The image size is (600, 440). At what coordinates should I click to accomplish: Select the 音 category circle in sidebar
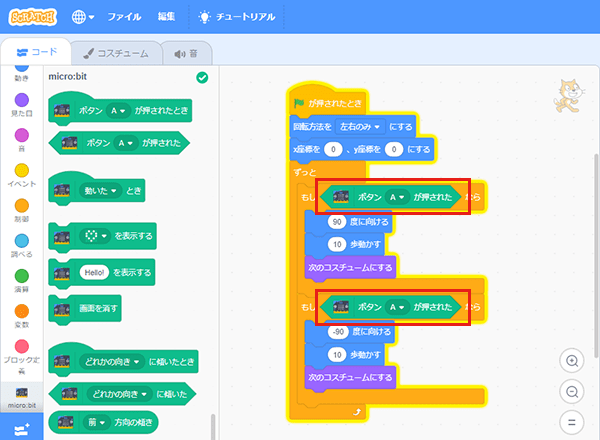click(x=22, y=135)
